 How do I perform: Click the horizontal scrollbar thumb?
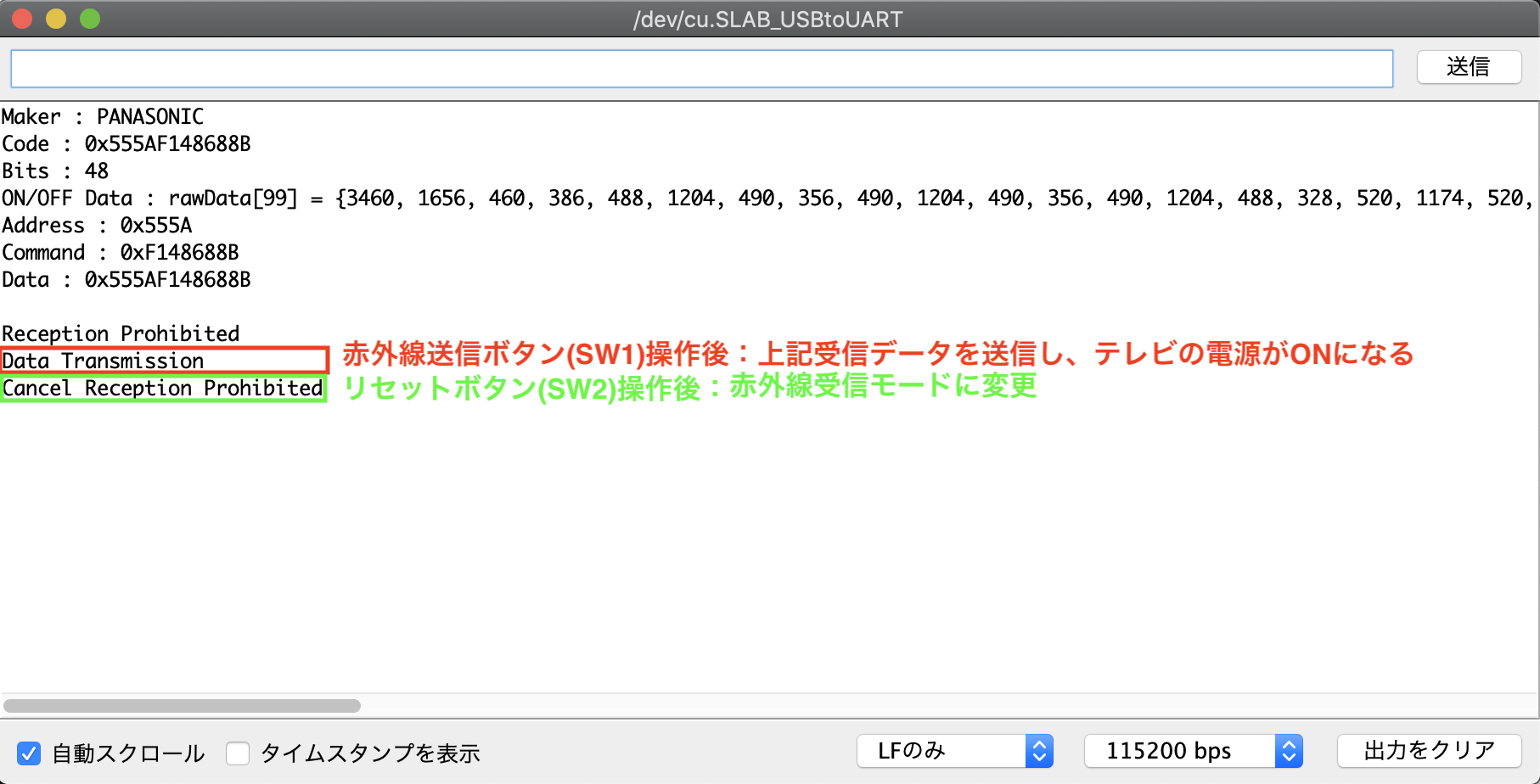pos(182,706)
